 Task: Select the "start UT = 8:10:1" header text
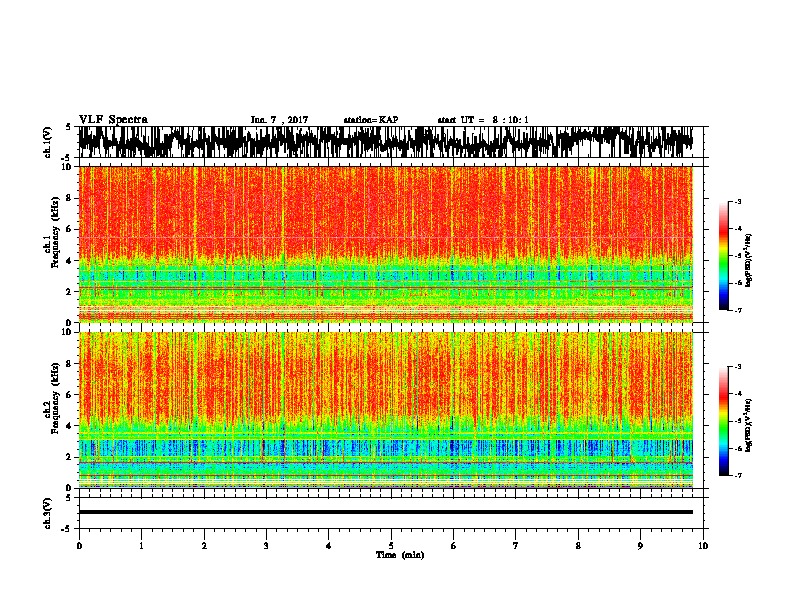483,120
